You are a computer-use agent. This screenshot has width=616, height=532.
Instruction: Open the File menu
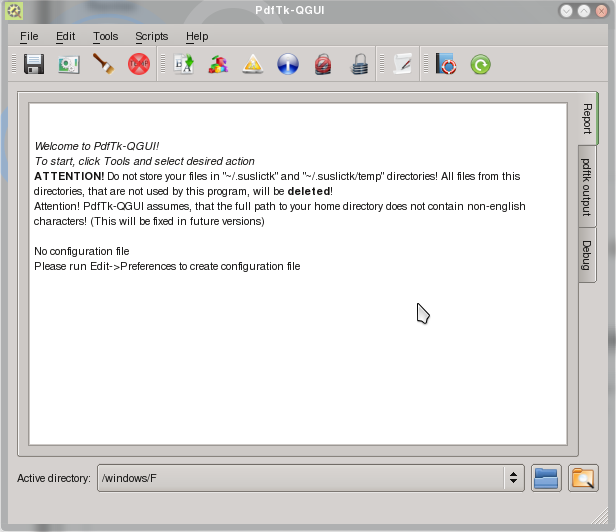pyautogui.click(x=29, y=37)
